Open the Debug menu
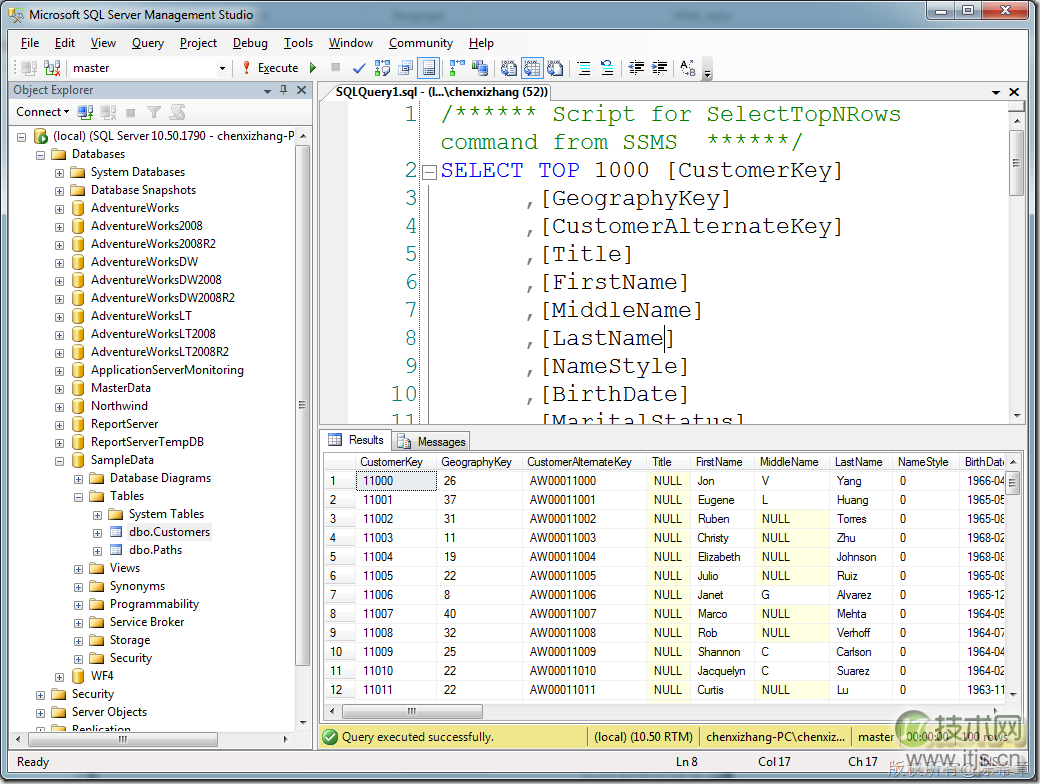 click(x=250, y=43)
